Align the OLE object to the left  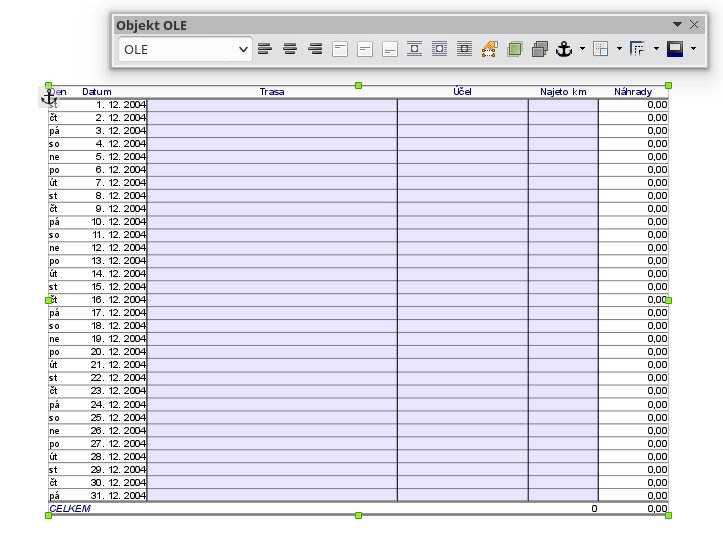(x=265, y=49)
